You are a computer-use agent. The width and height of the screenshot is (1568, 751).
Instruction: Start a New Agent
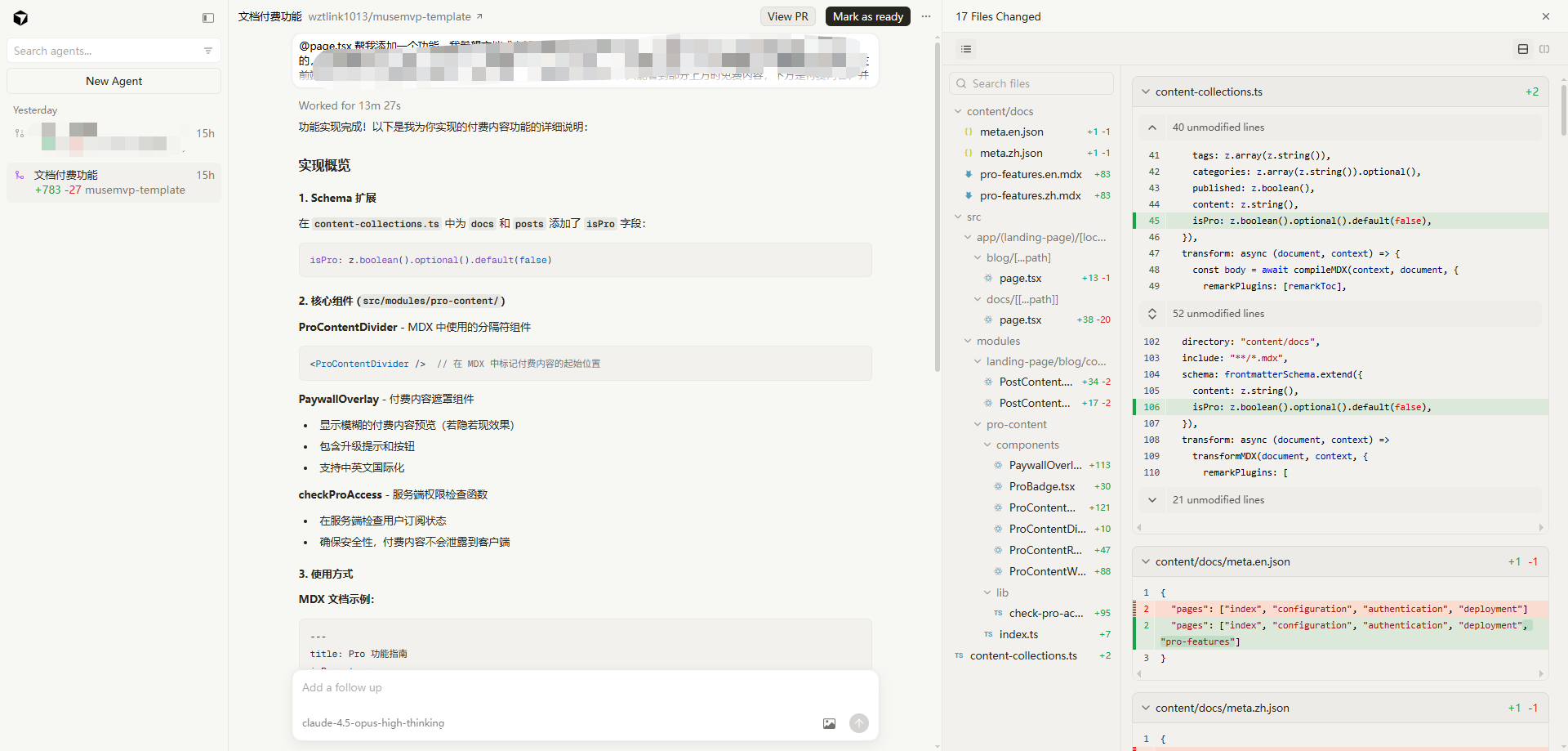click(x=114, y=81)
